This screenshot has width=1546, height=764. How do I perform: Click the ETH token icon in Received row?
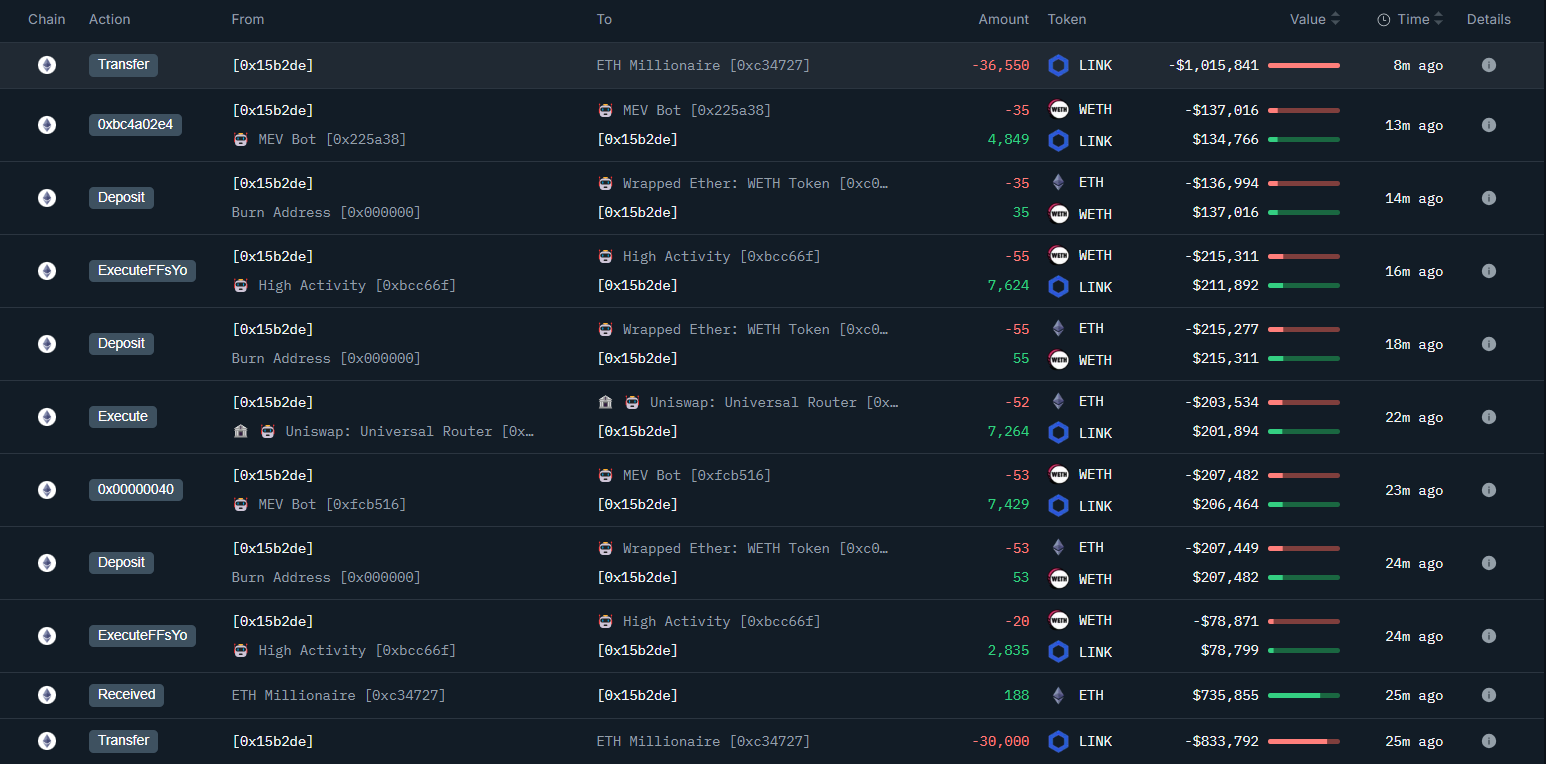1058,695
